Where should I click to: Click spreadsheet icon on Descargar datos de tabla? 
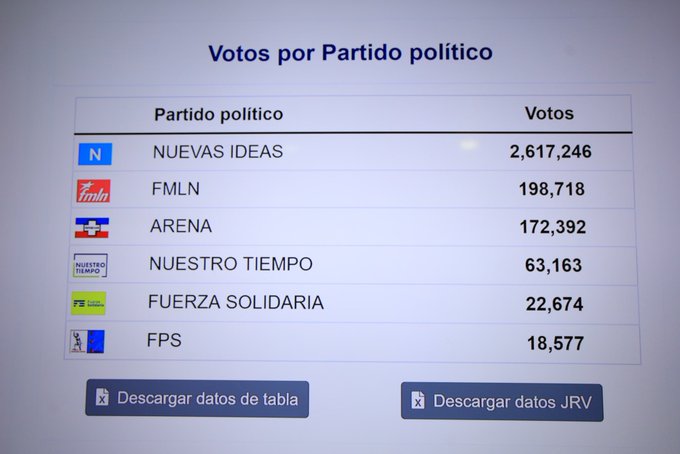coord(101,398)
